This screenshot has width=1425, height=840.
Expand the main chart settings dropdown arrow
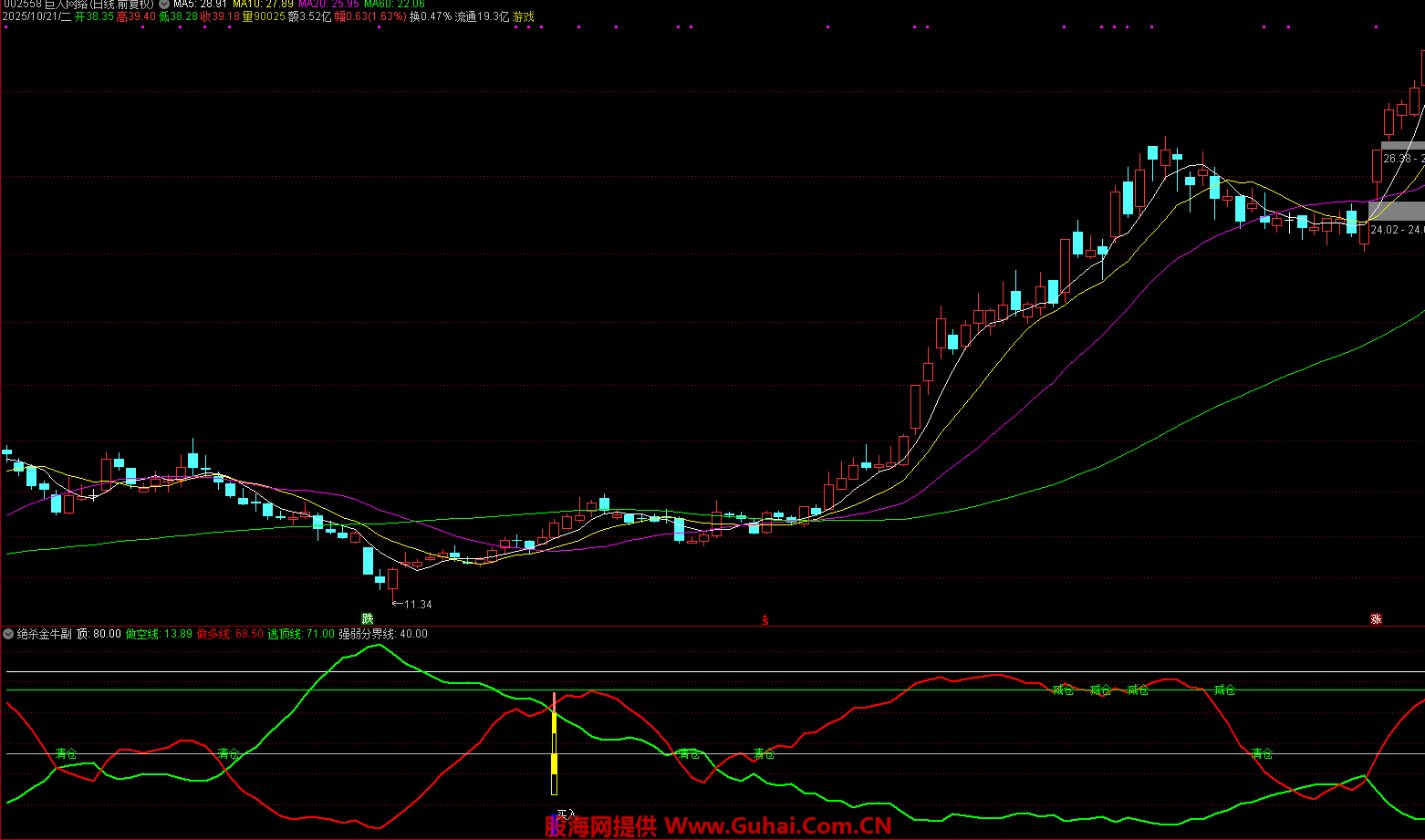(x=164, y=5)
